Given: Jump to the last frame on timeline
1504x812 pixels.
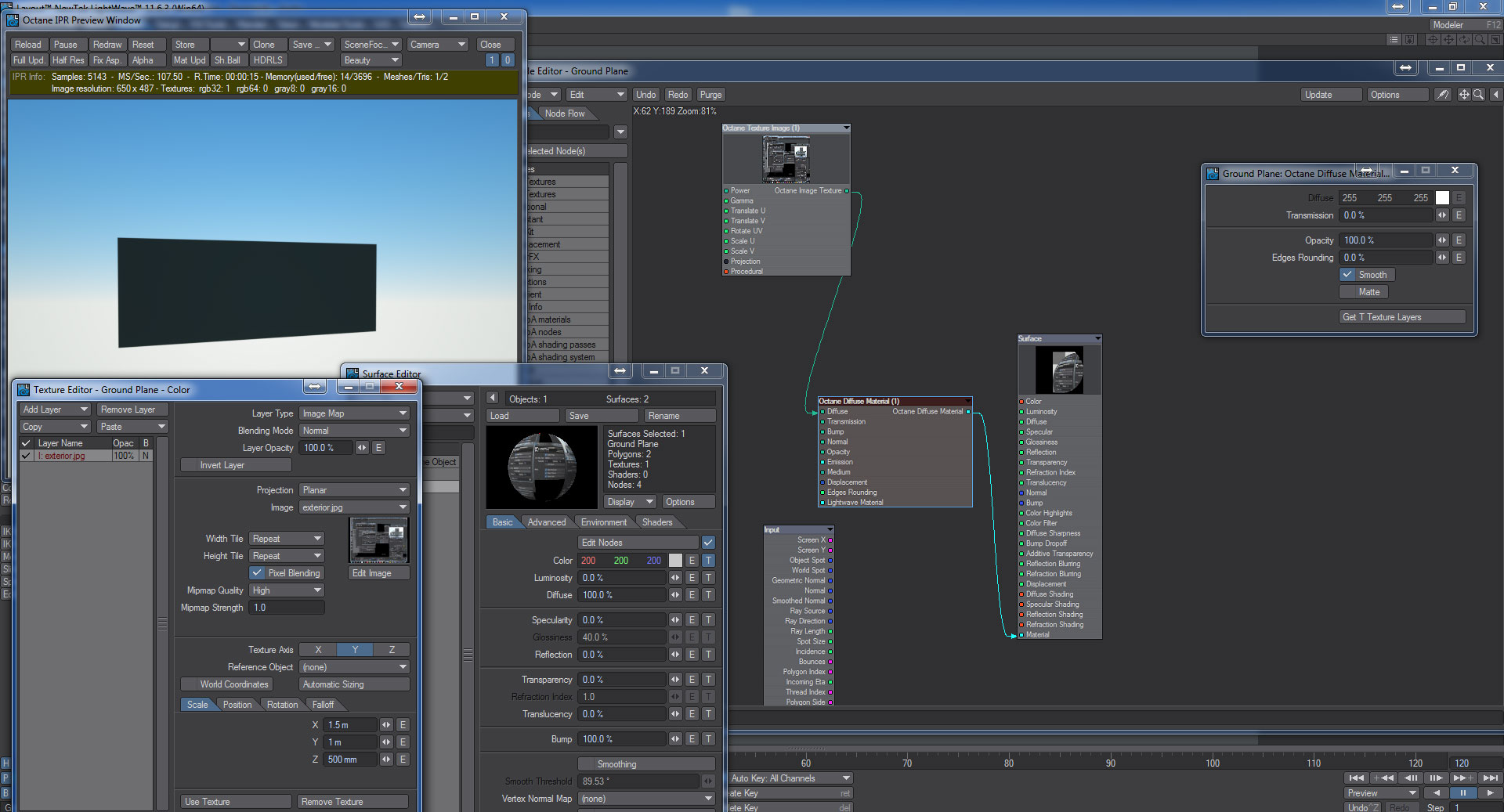Looking at the screenshot, I should click(1490, 778).
